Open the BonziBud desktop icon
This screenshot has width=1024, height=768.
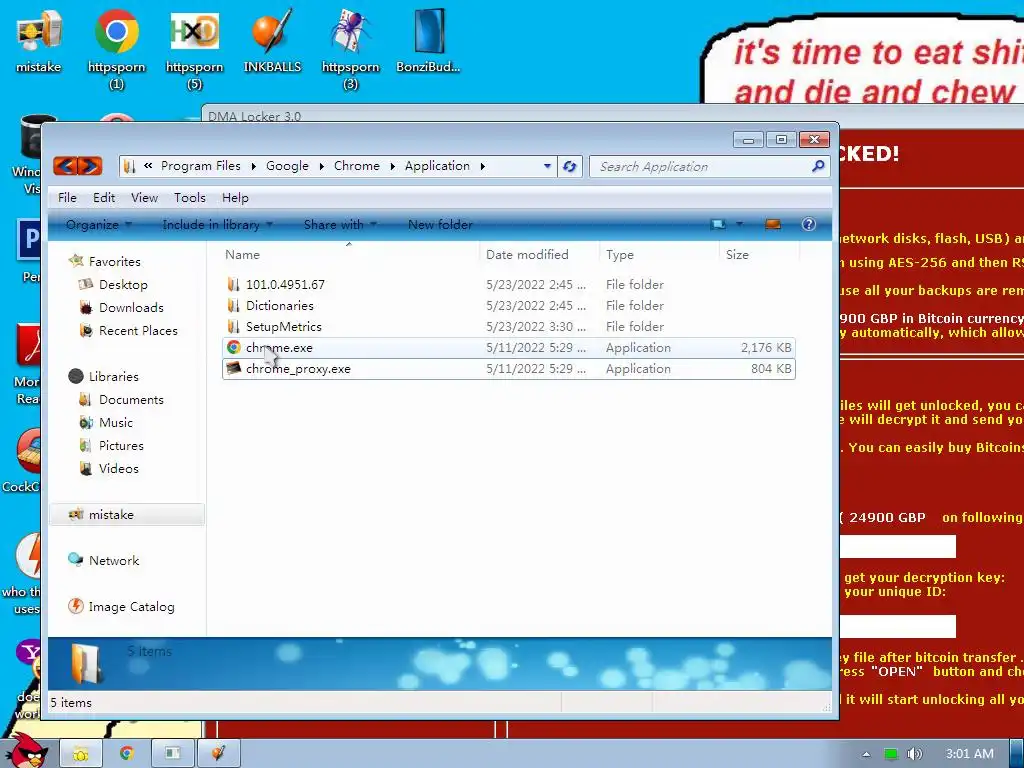click(x=428, y=40)
